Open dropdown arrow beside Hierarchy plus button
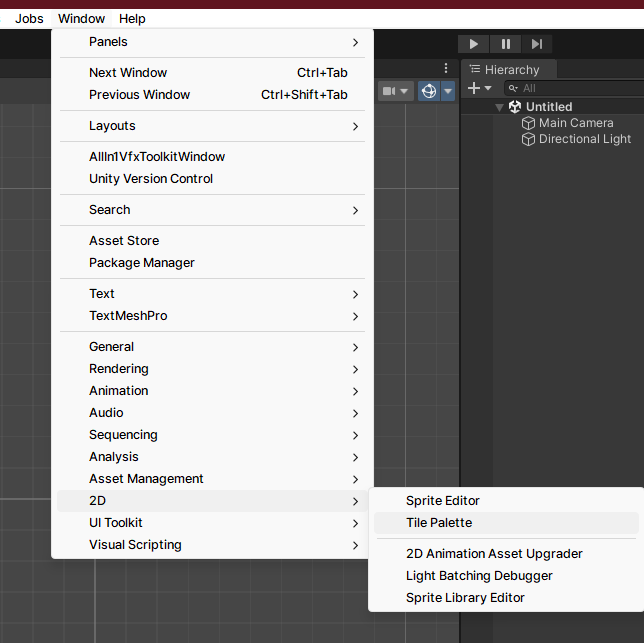The height and width of the screenshot is (643, 644). pos(488,88)
